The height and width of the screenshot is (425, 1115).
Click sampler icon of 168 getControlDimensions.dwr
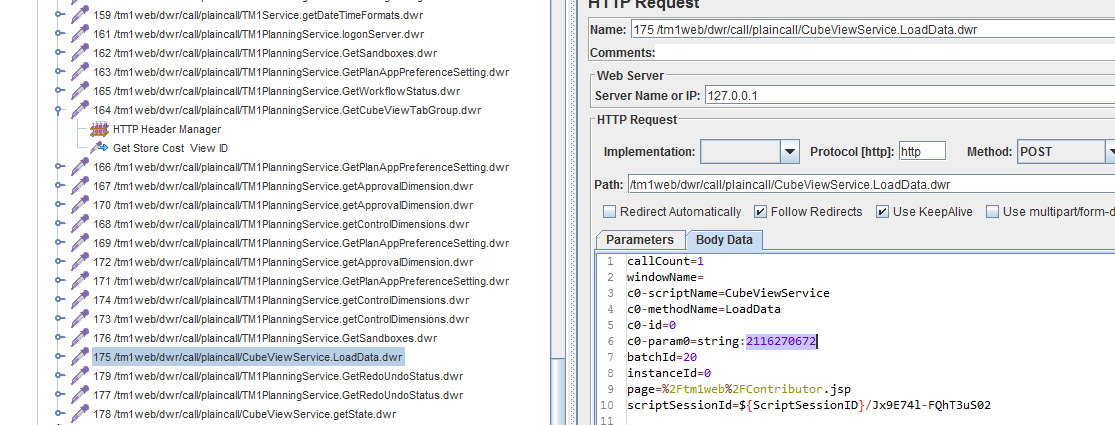pyautogui.click(x=80, y=224)
